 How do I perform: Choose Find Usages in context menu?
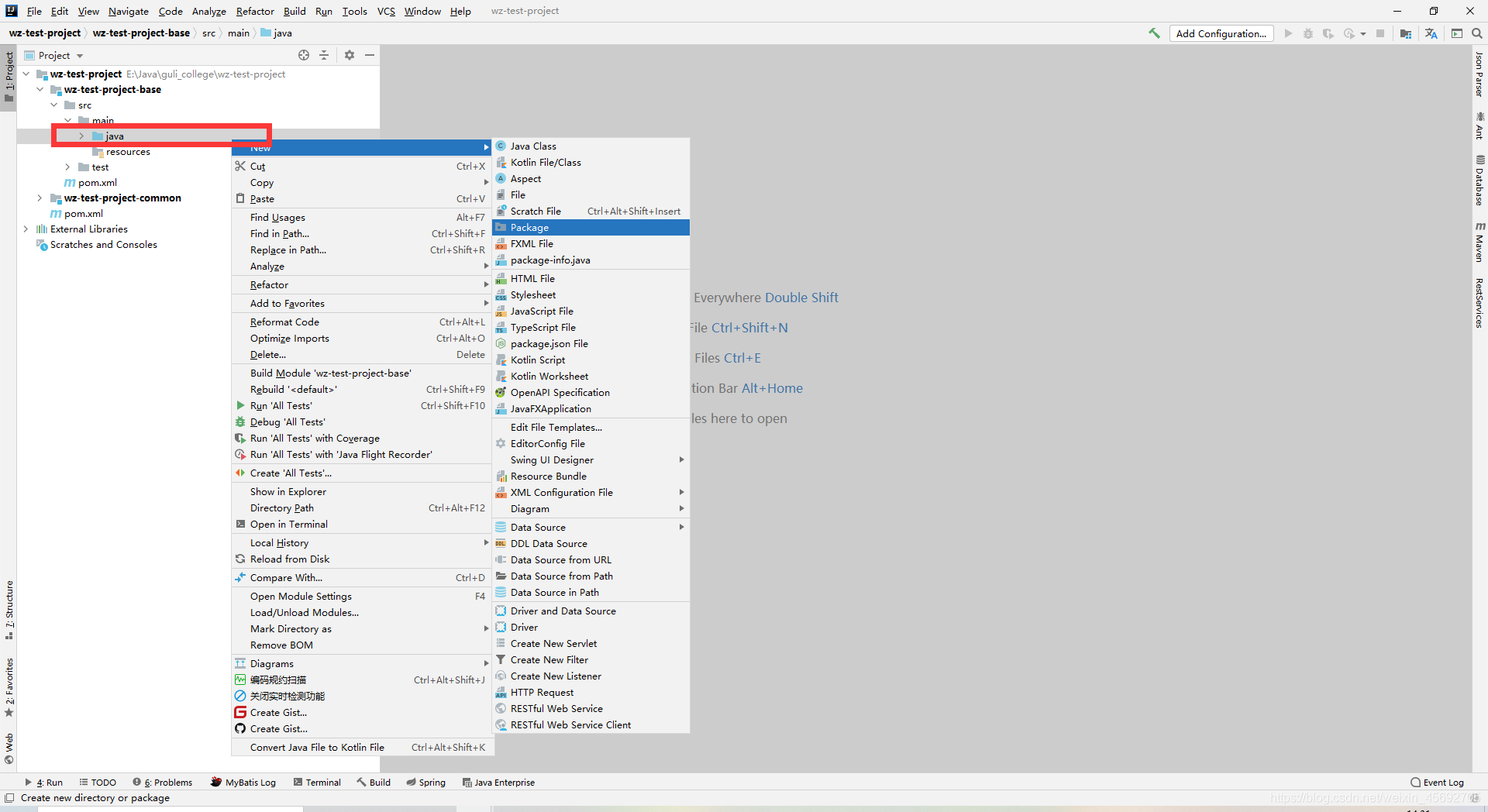362,217
